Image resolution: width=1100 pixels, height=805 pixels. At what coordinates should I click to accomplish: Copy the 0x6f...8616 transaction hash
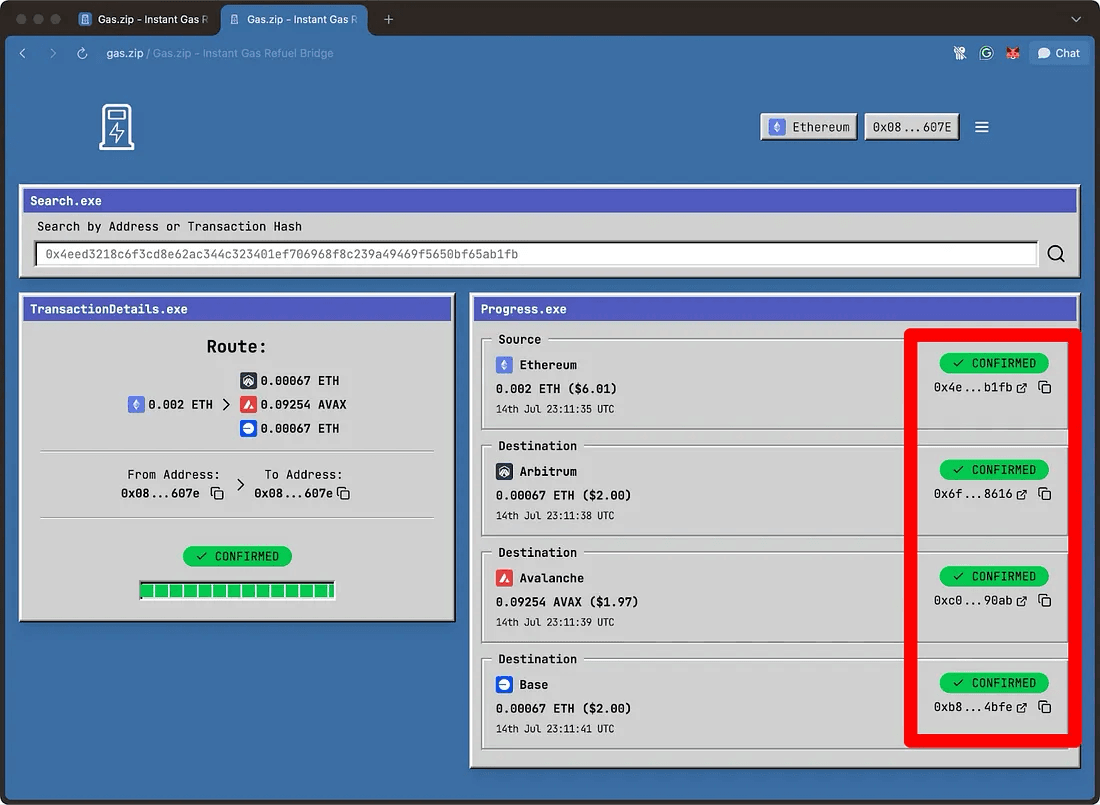[1045, 494]
